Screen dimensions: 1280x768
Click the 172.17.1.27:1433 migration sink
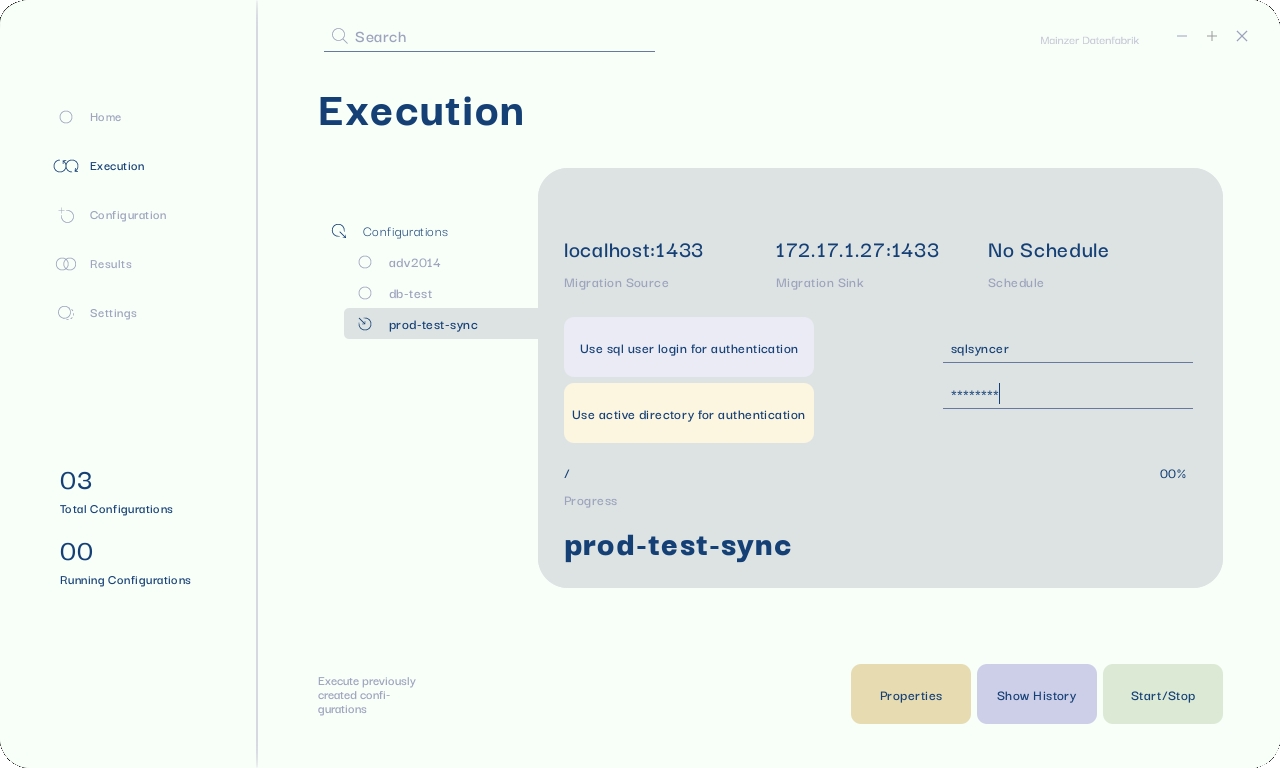tap(857, 250)
